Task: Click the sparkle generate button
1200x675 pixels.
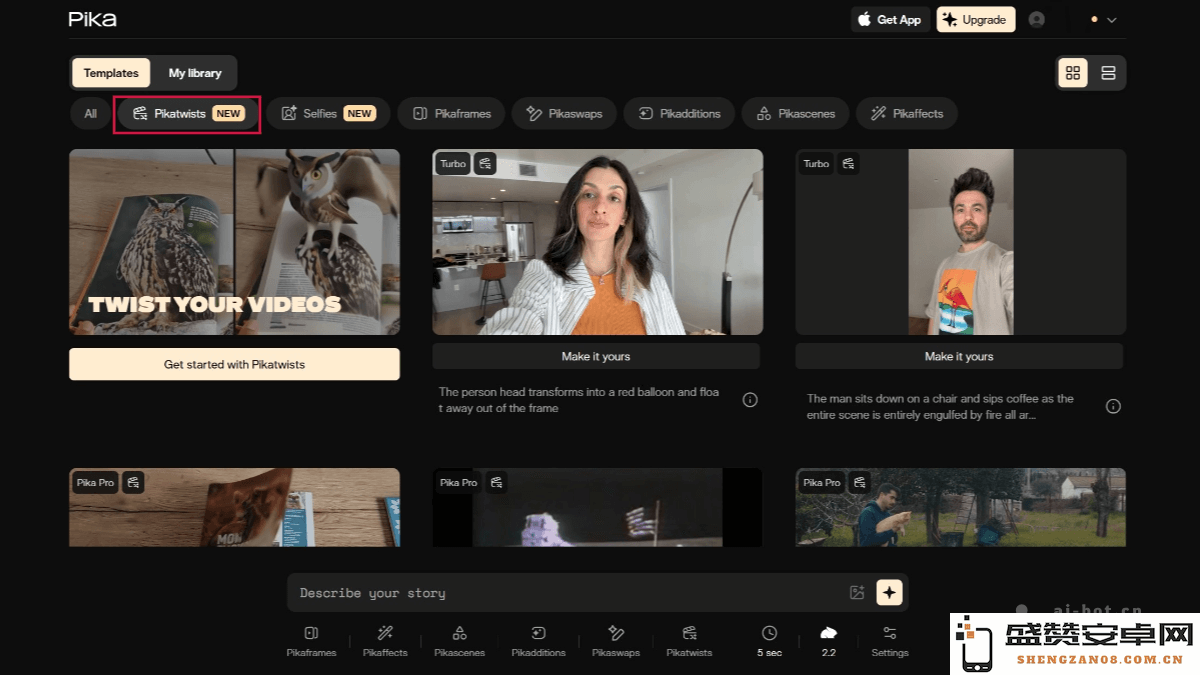Action: tap(889, 592)
